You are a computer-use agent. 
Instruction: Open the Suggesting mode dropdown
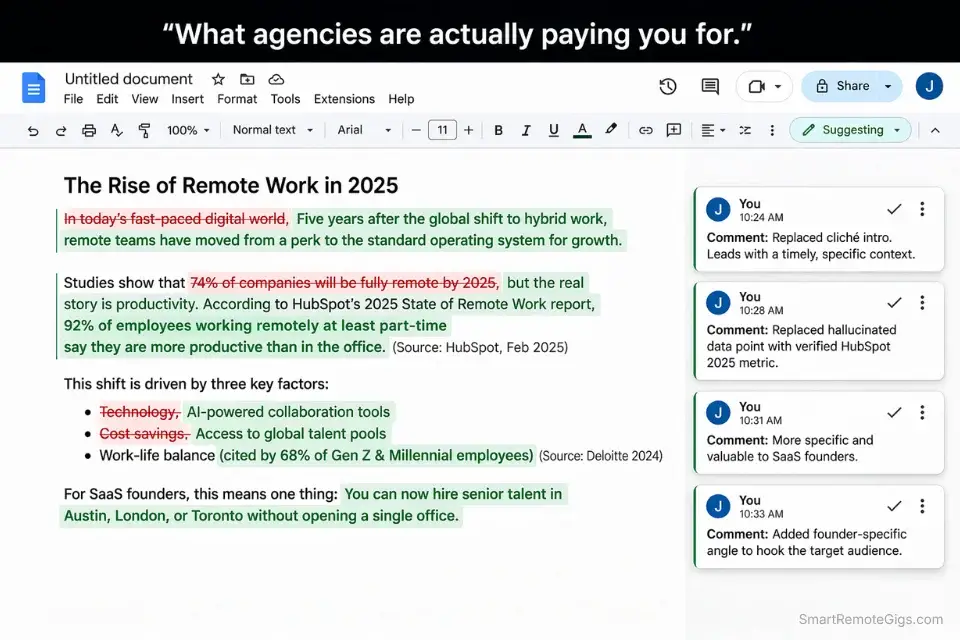tap(850, 130)
